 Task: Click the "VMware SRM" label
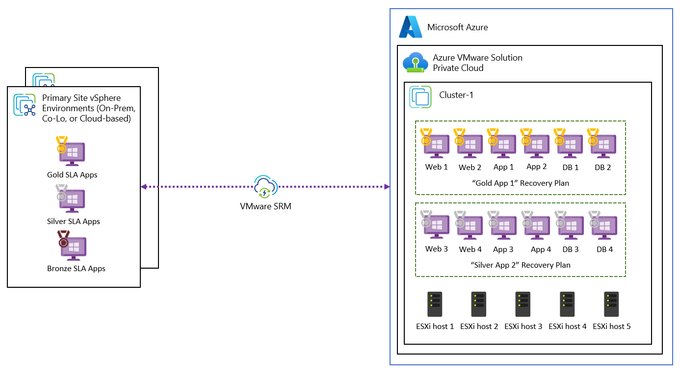pos(265,206)
